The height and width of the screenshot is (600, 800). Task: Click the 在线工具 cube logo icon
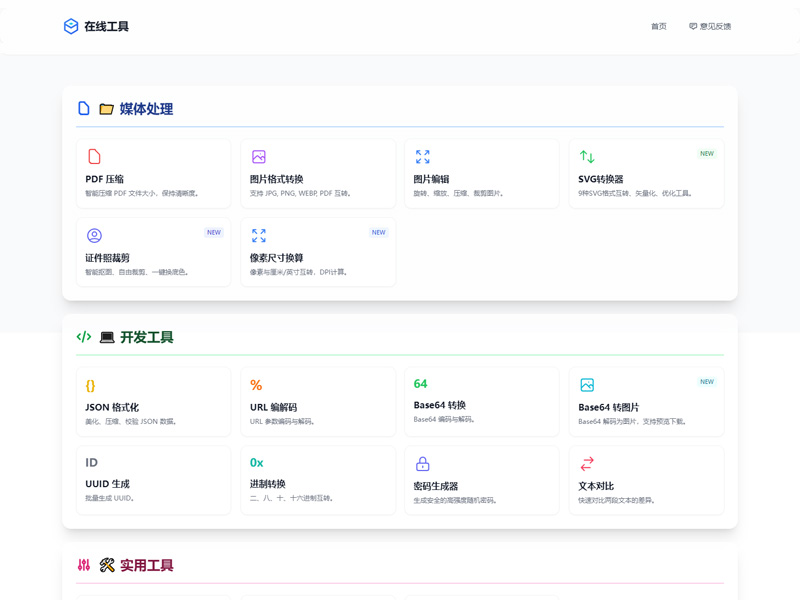(71, 26)
